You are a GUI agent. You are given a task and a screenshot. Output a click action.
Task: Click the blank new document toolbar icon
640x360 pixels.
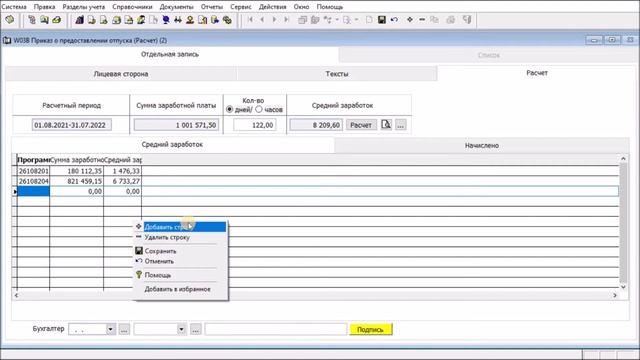[x=369, y=20]
